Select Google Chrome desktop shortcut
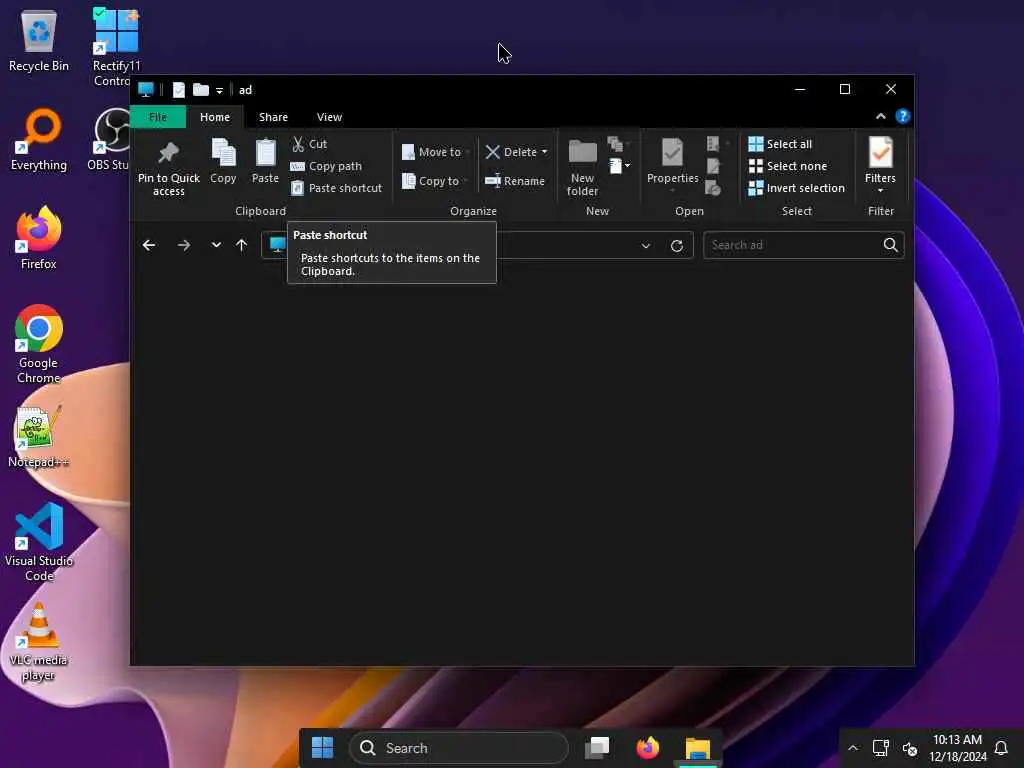1024x768 pixels. point(39,344)
